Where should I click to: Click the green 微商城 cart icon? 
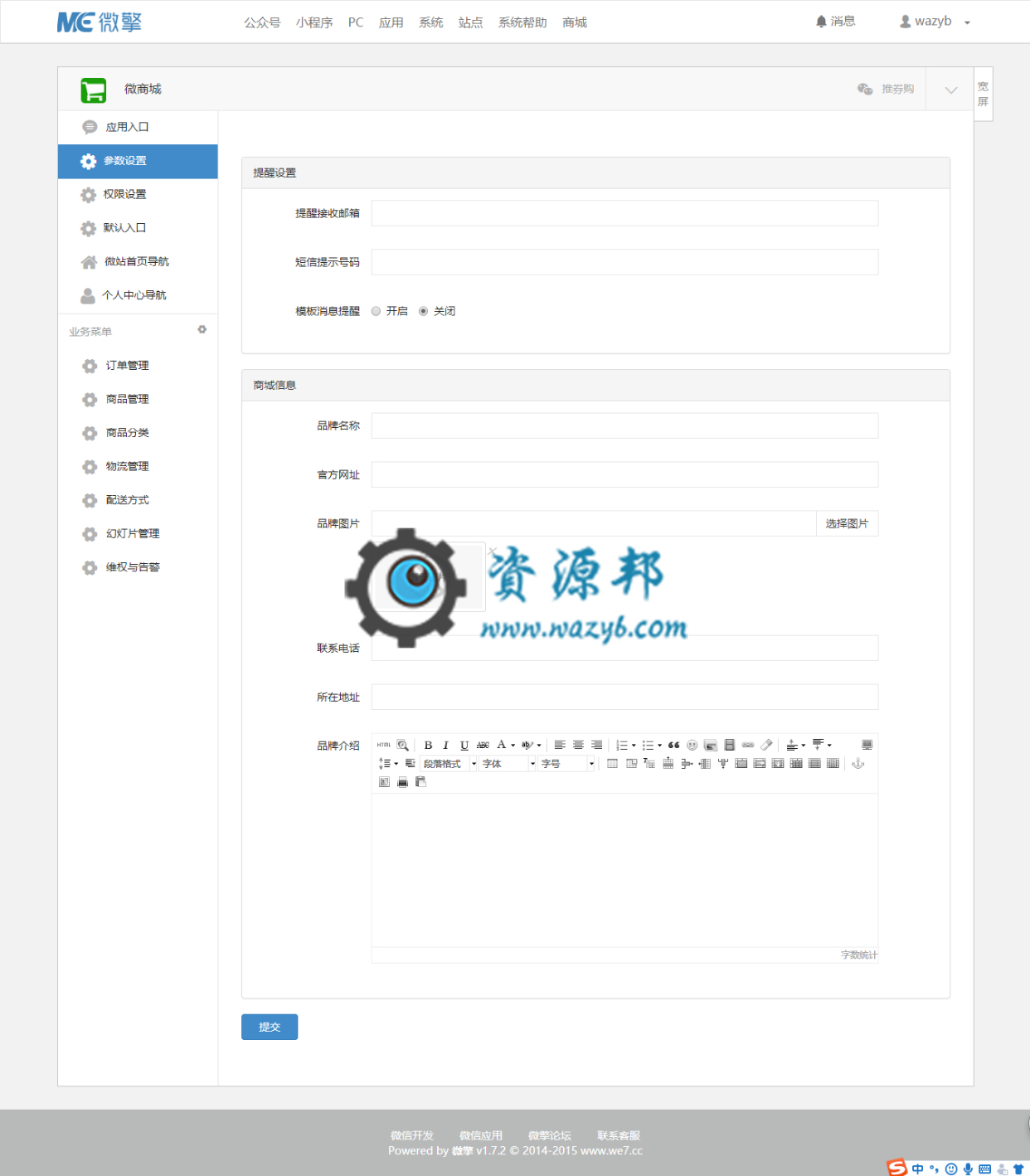click(94, 89)
